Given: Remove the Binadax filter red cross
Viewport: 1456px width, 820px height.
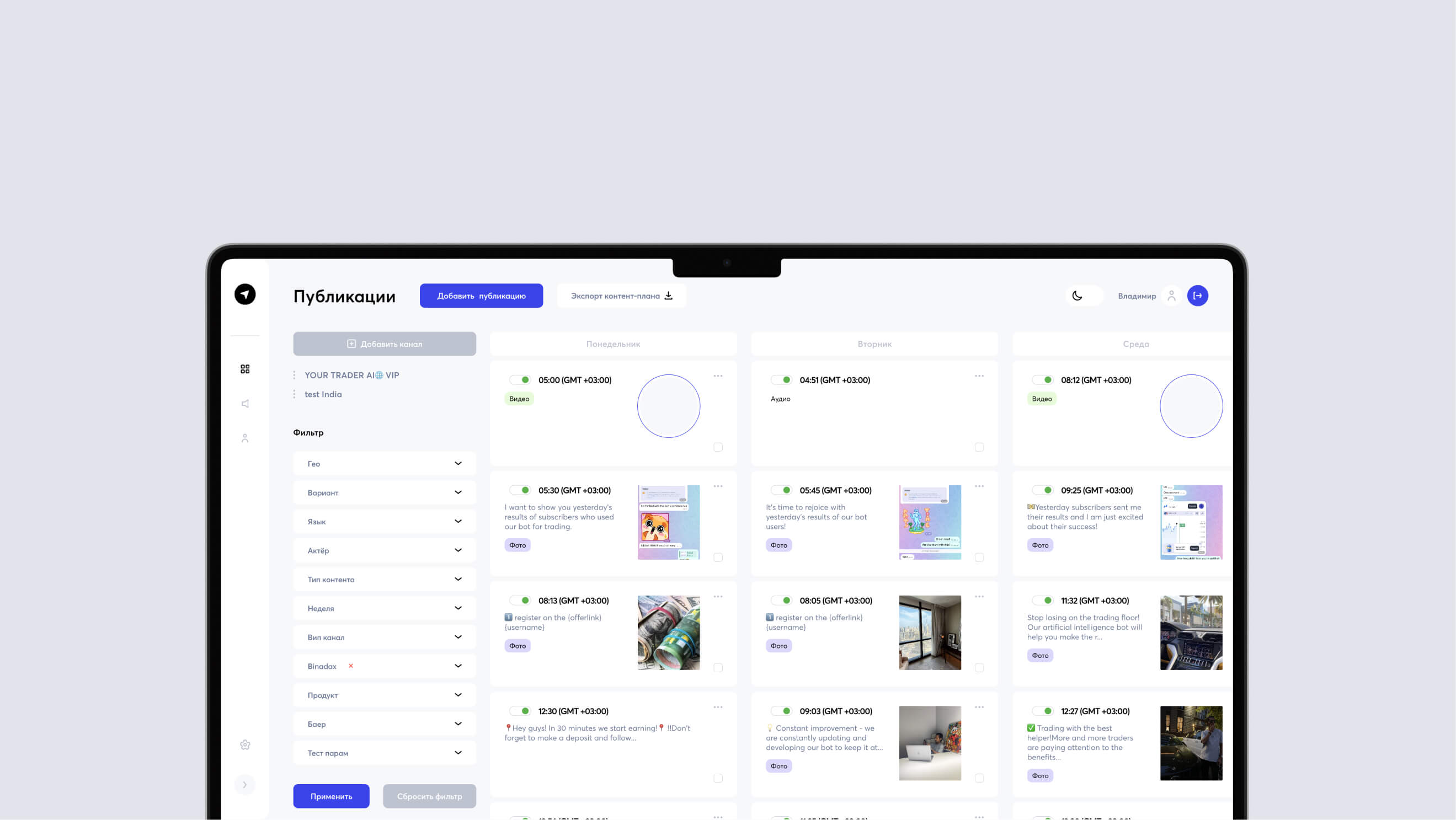Looking at the screenshot, I should click(351, 666).
